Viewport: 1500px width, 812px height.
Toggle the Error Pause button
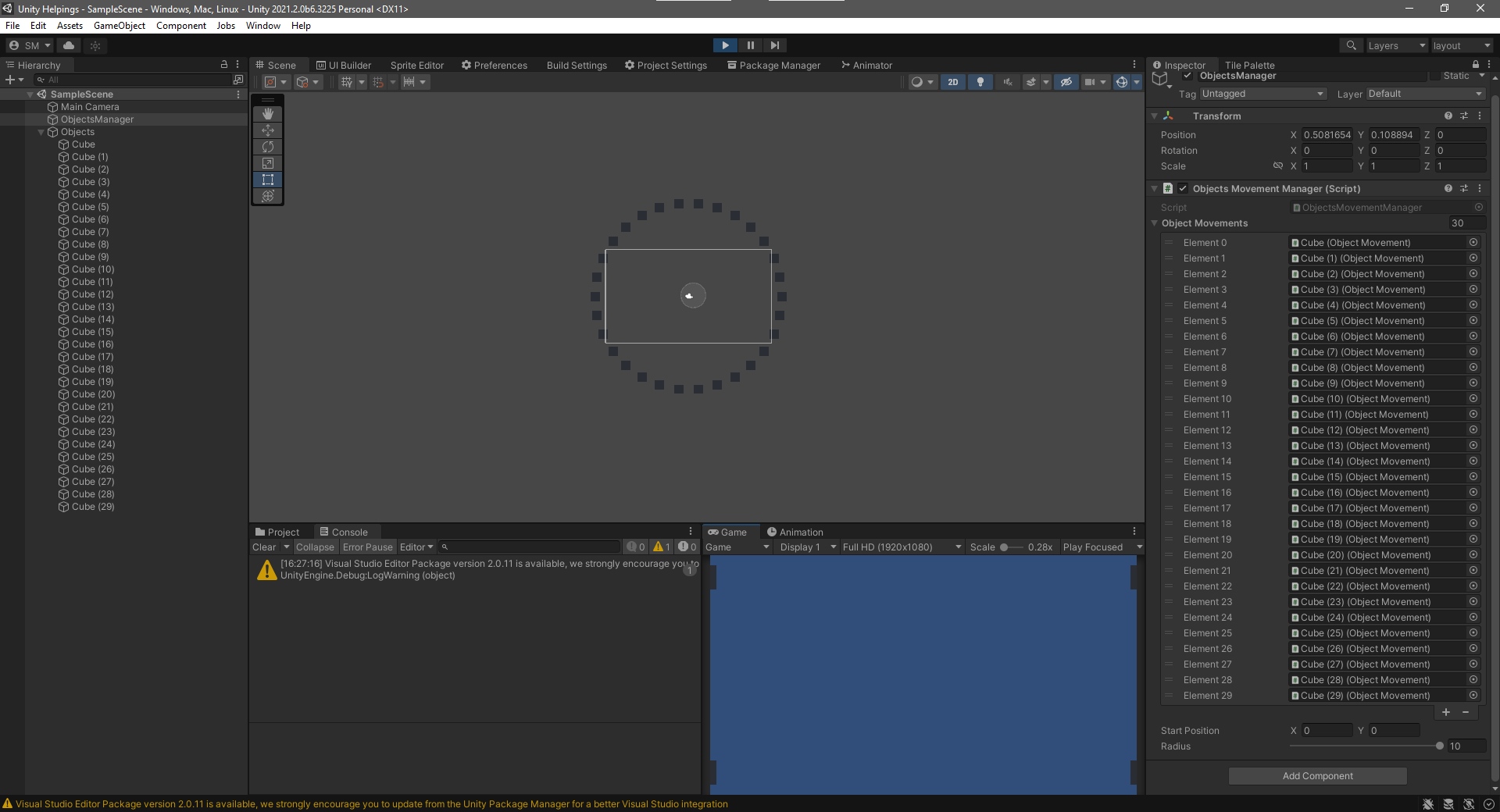point(367,547)
